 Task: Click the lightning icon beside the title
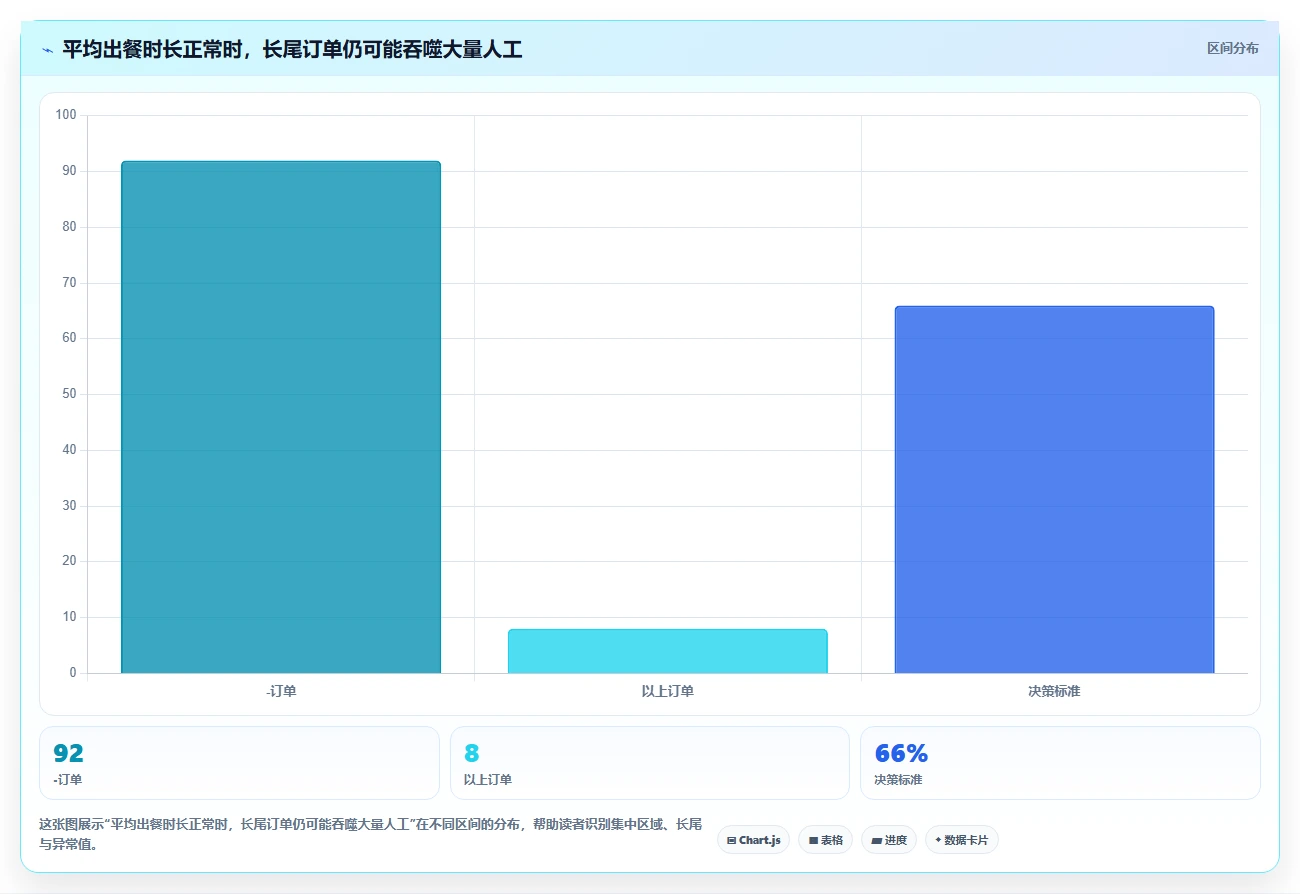[x=47, y=49]
